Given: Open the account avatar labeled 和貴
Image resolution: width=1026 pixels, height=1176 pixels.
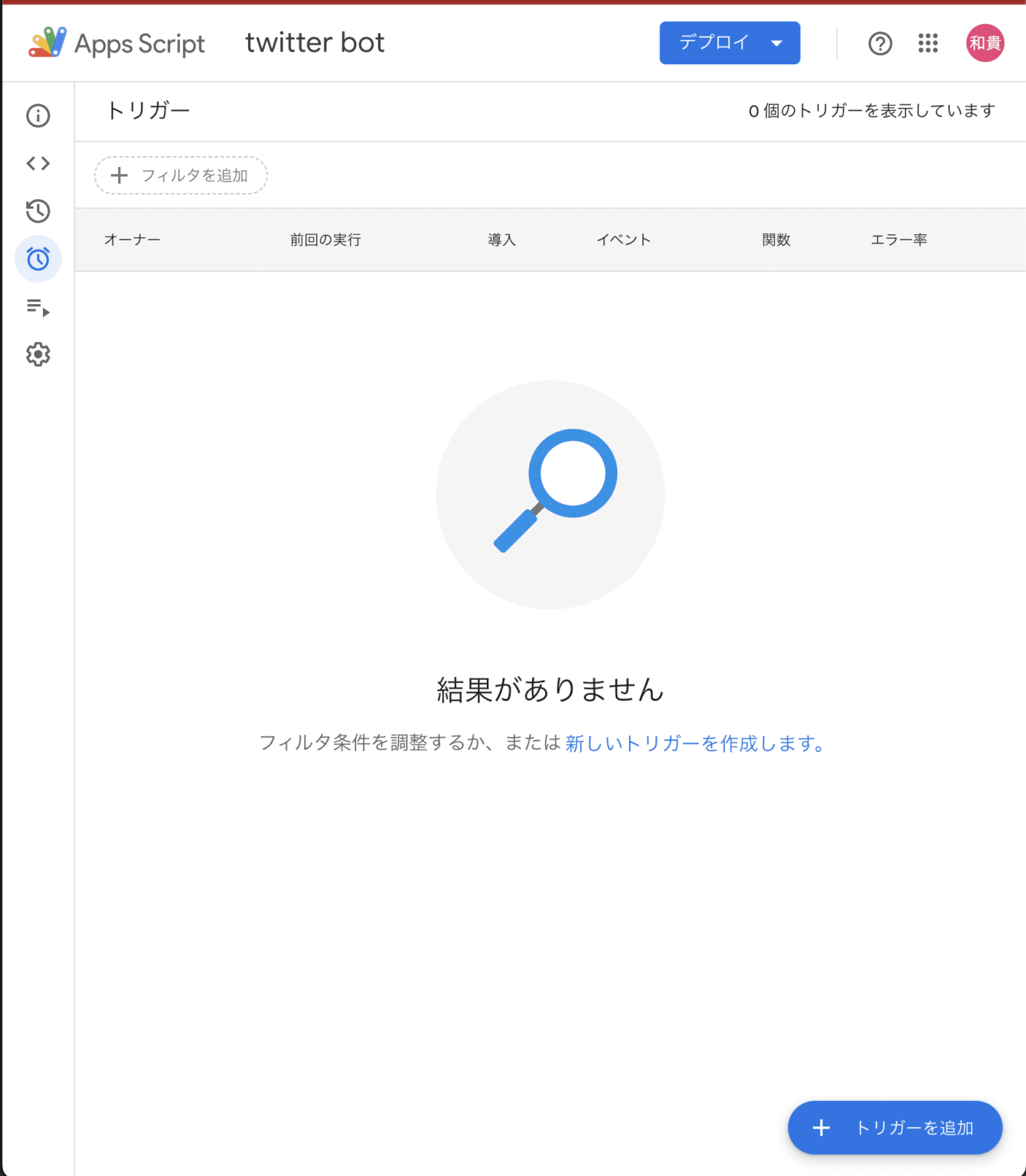Looking at the screenshot, I should tap(984, 43).
